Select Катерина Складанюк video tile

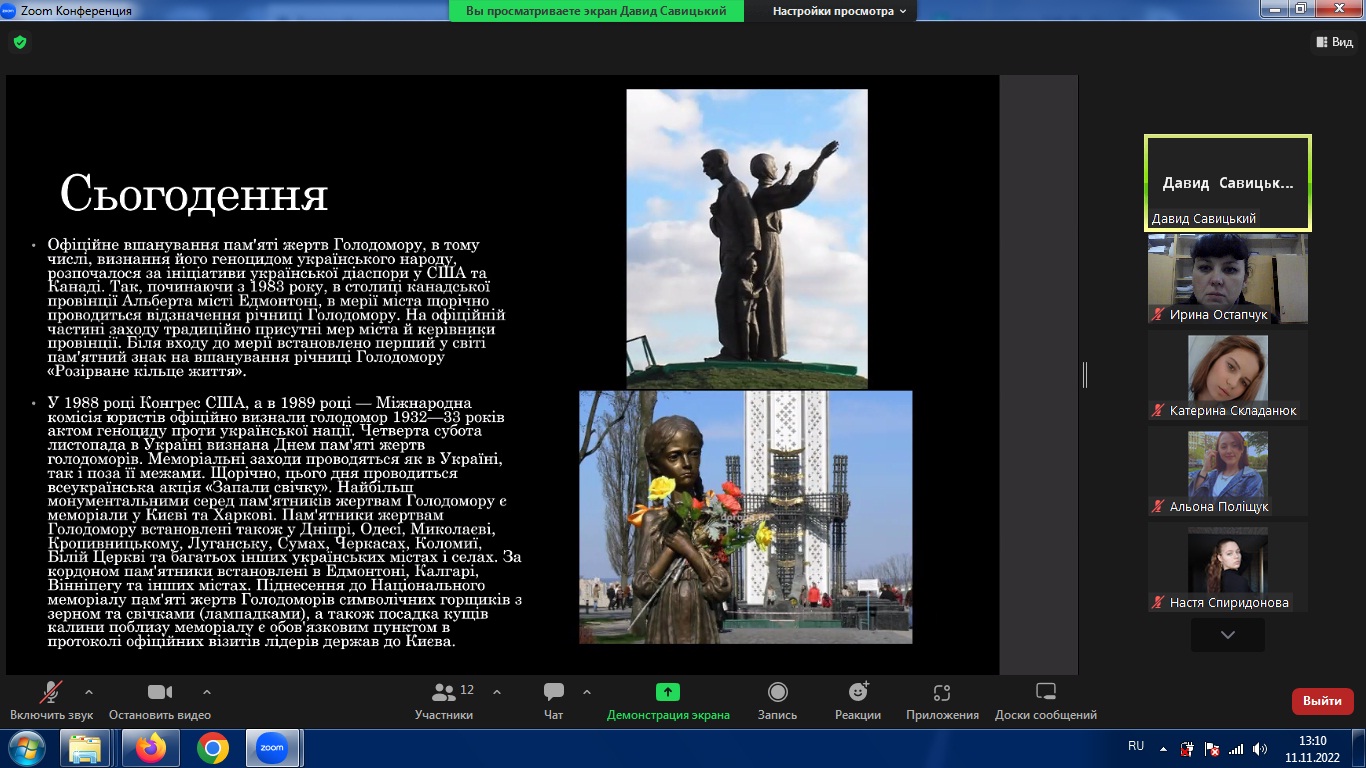coord(1228,375)
